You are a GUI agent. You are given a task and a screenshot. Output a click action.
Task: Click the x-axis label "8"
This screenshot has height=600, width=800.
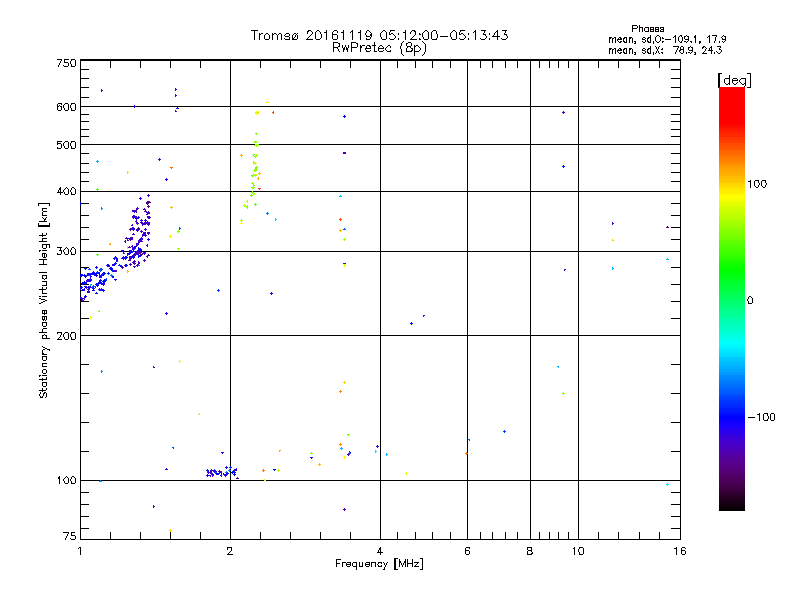tap(530, 551)
